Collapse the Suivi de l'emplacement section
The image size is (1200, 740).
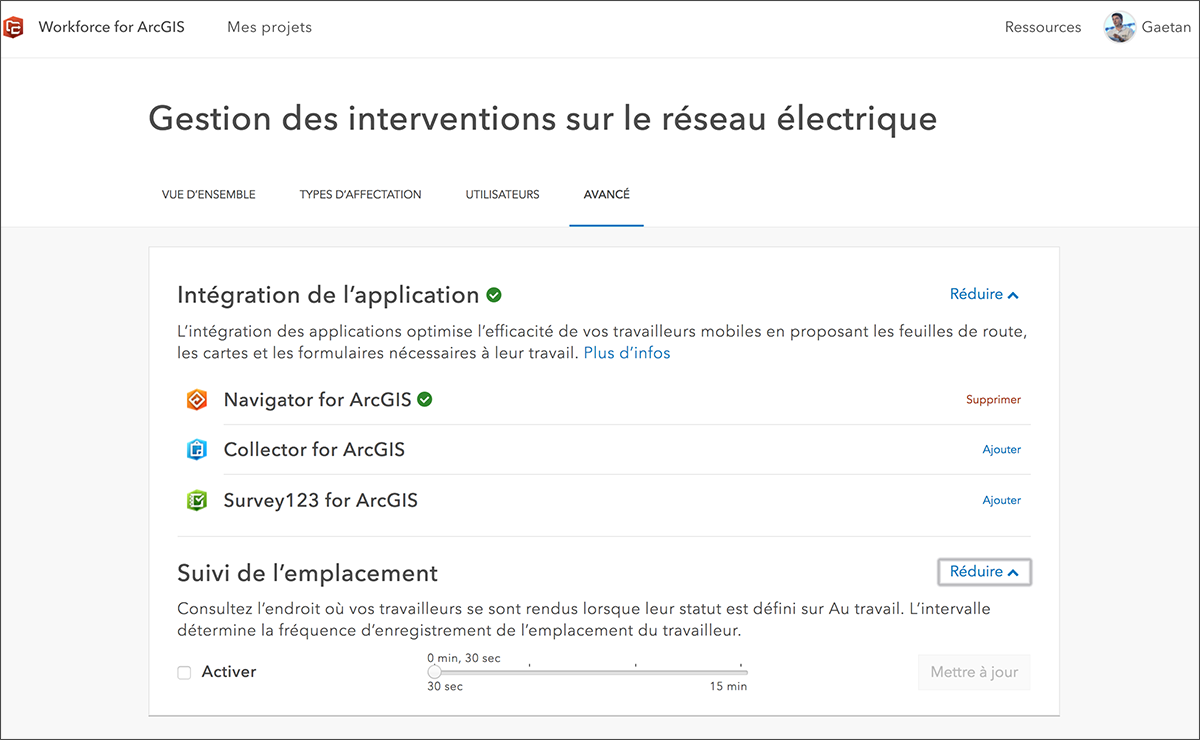click(984, 572)
